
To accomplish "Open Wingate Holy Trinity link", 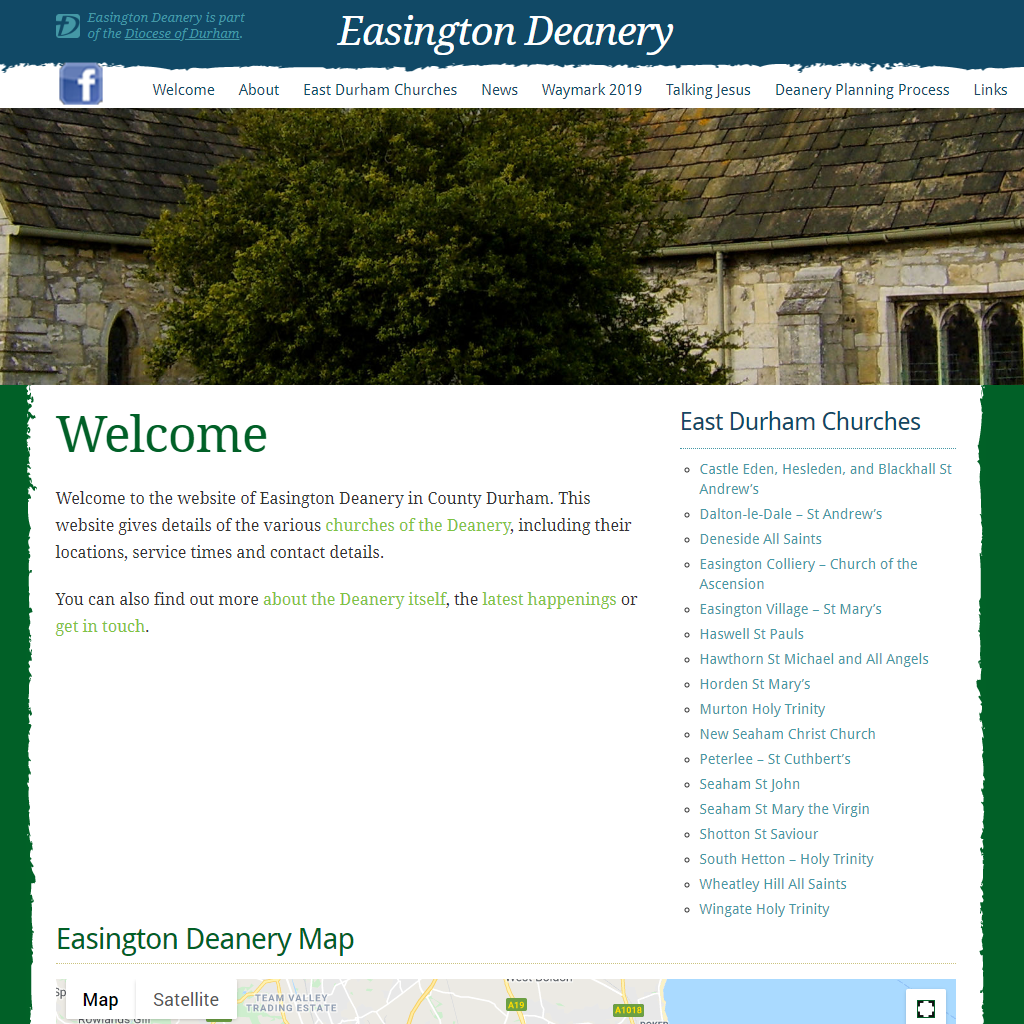I will point(764,910).
